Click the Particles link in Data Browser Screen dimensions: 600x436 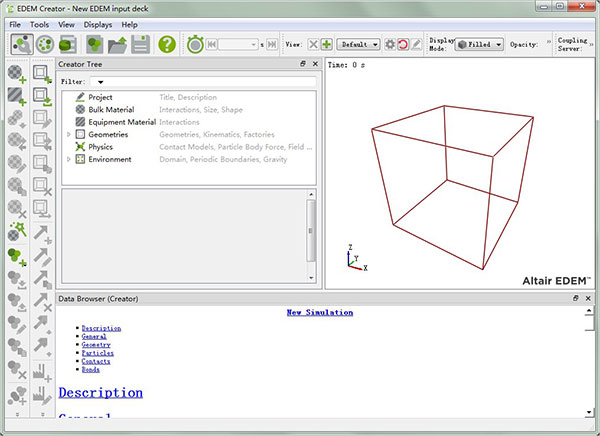click(x=97, y=353)
